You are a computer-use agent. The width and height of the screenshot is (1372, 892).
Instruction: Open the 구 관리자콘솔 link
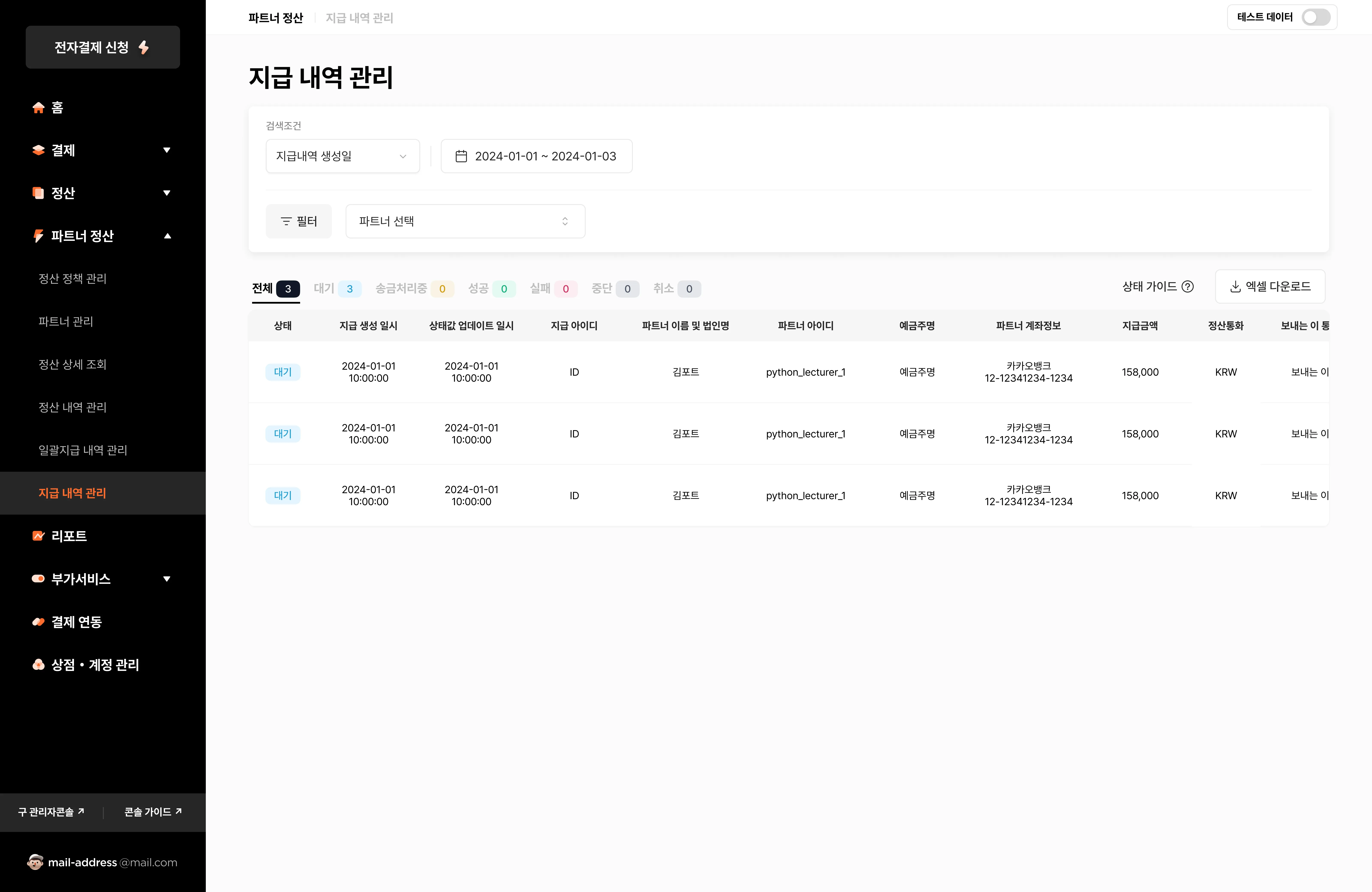pyautogui.click(x=51, y=812)
